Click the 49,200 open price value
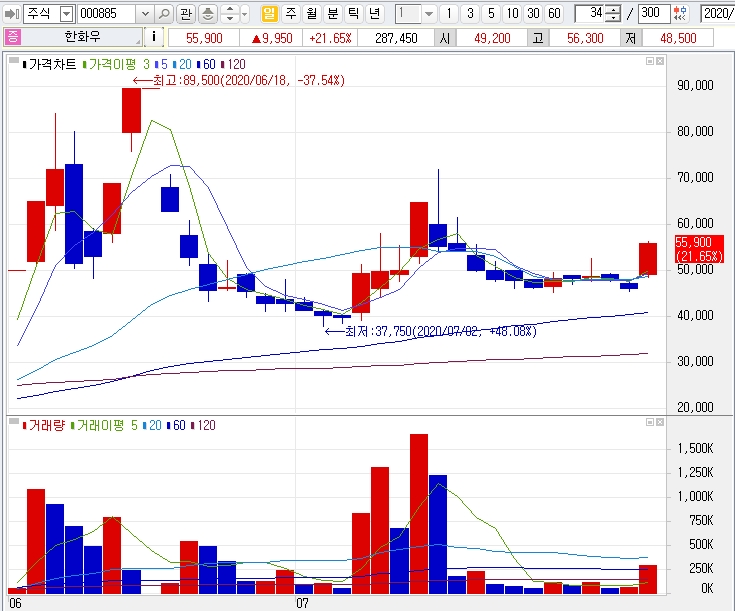 492,38
